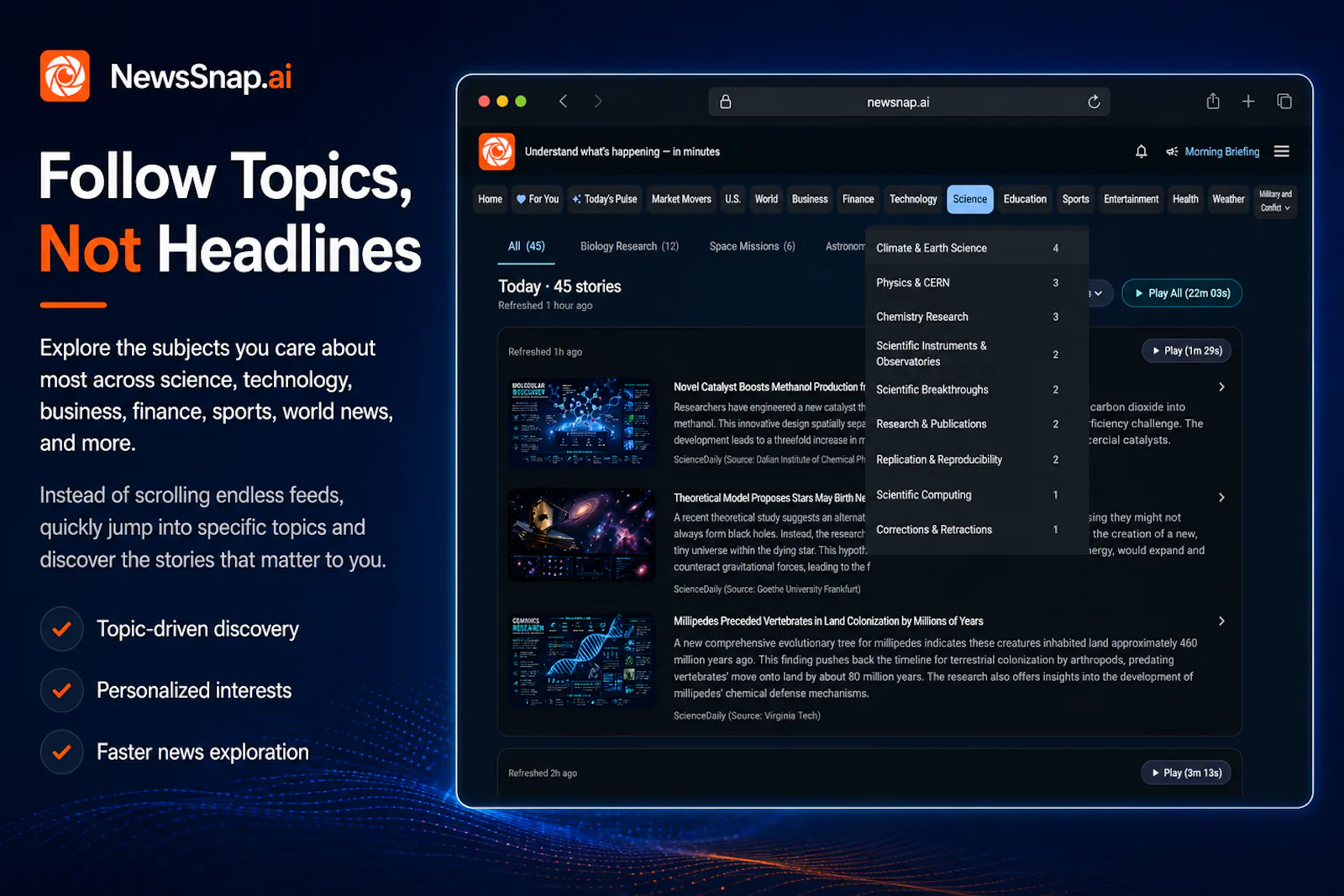Viewport: 1344px width, 896px height.
Task: Click the Topic-driven discovery checkmark icon
Action: 61,629
